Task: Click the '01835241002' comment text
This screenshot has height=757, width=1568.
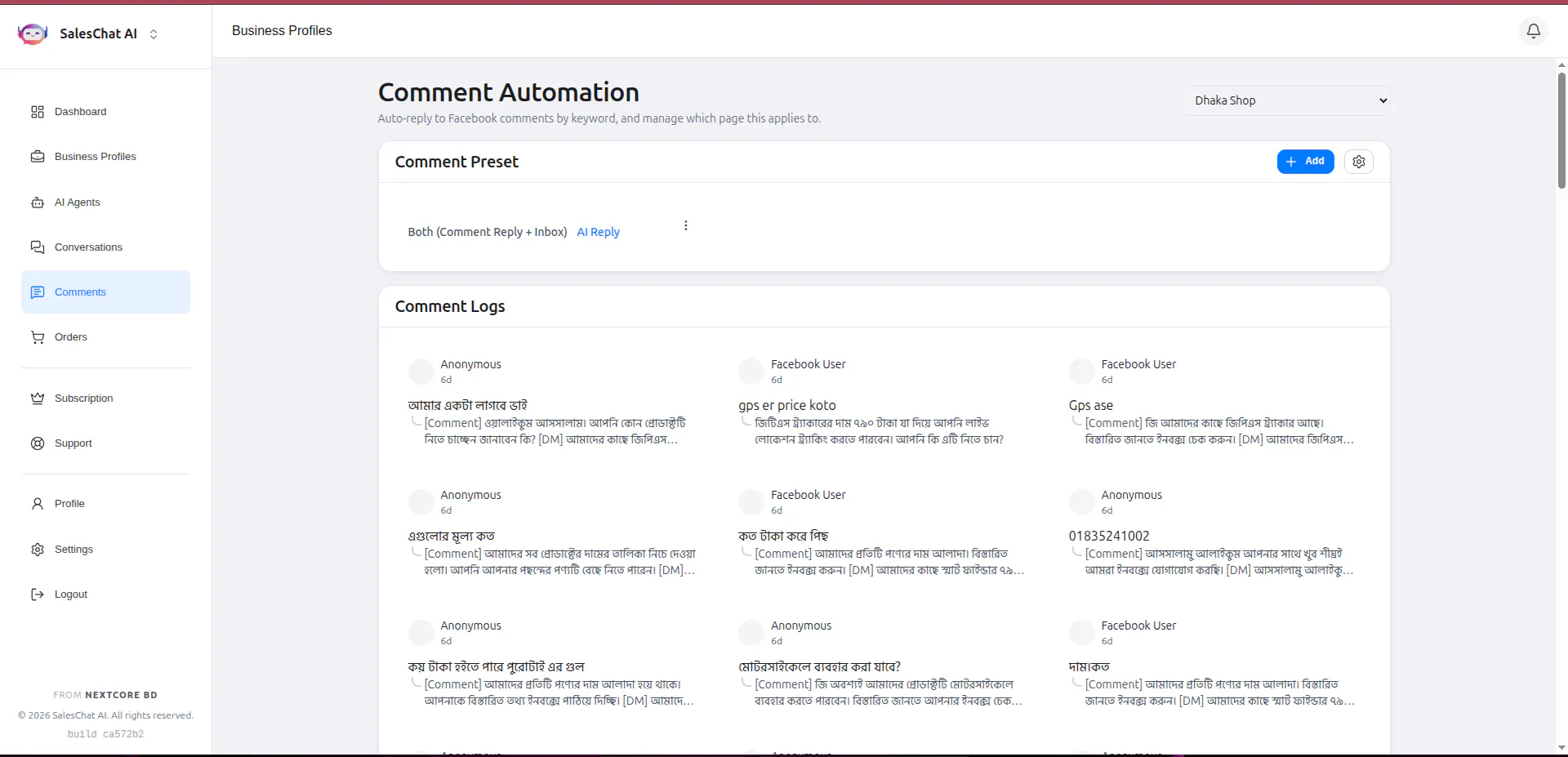Action: click(x=1109, y=536)
